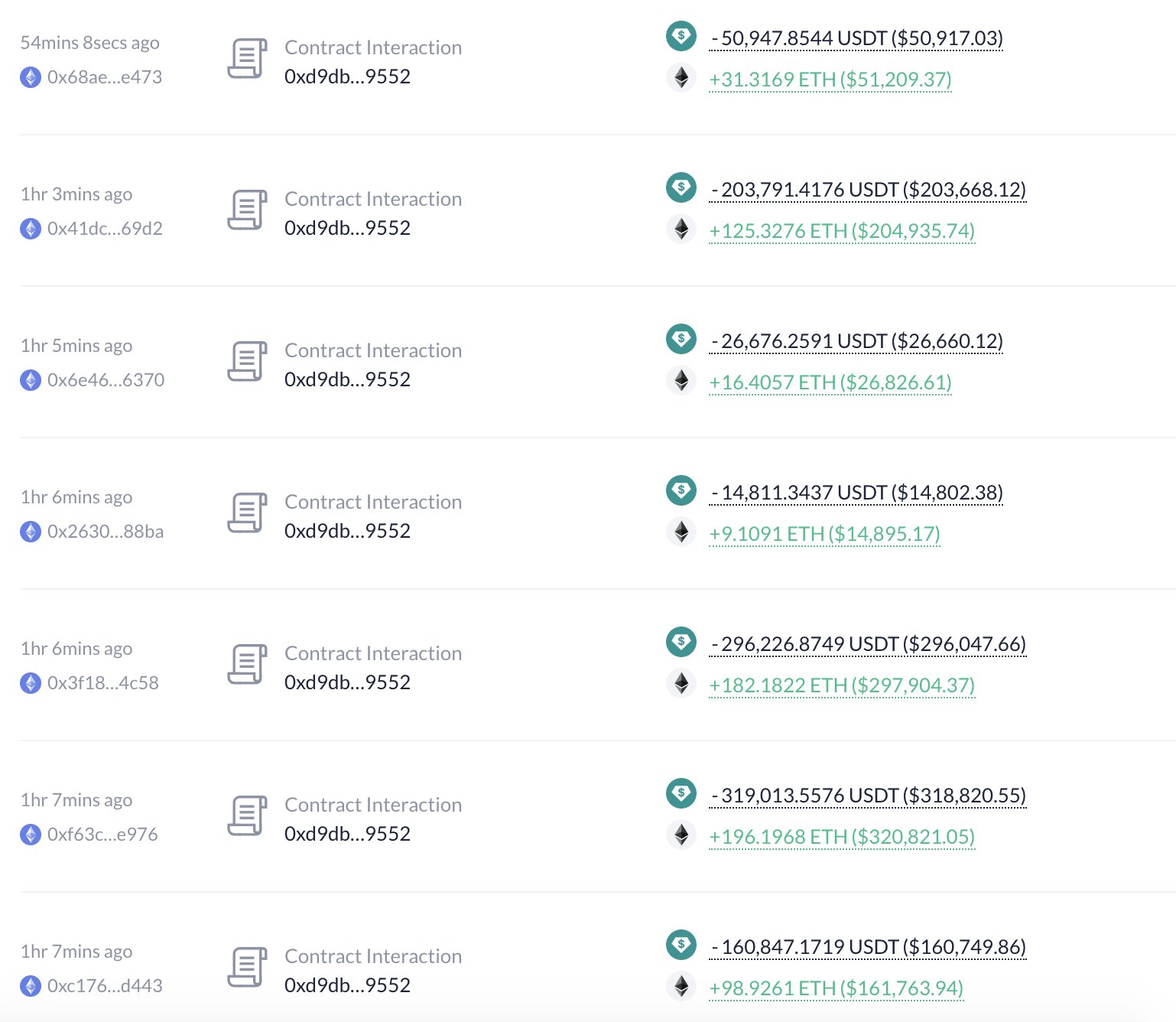This screenshot has height=1022, width=1176.
Task: Open contract 0xd9db...9552 in the 0x3f18...4c58 row
Action: [x=347, y=682]
